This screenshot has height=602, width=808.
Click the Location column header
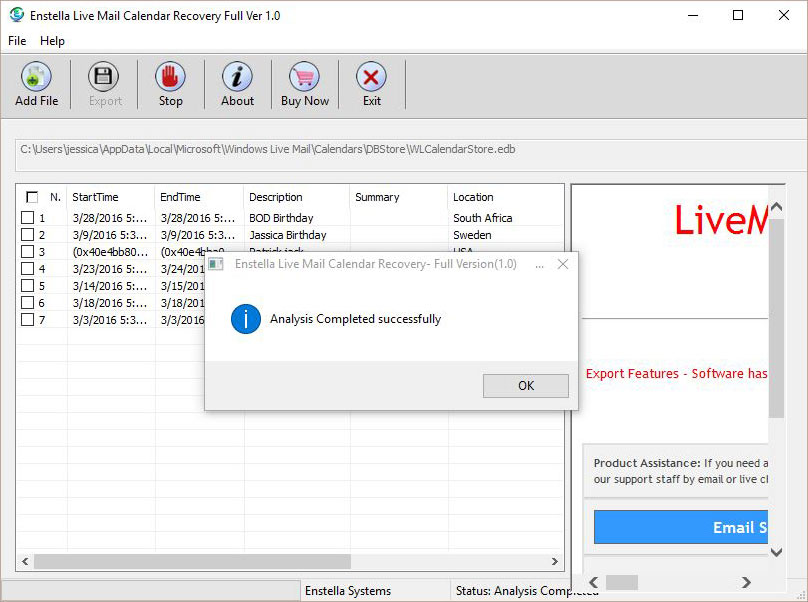[x=473, y=197]
